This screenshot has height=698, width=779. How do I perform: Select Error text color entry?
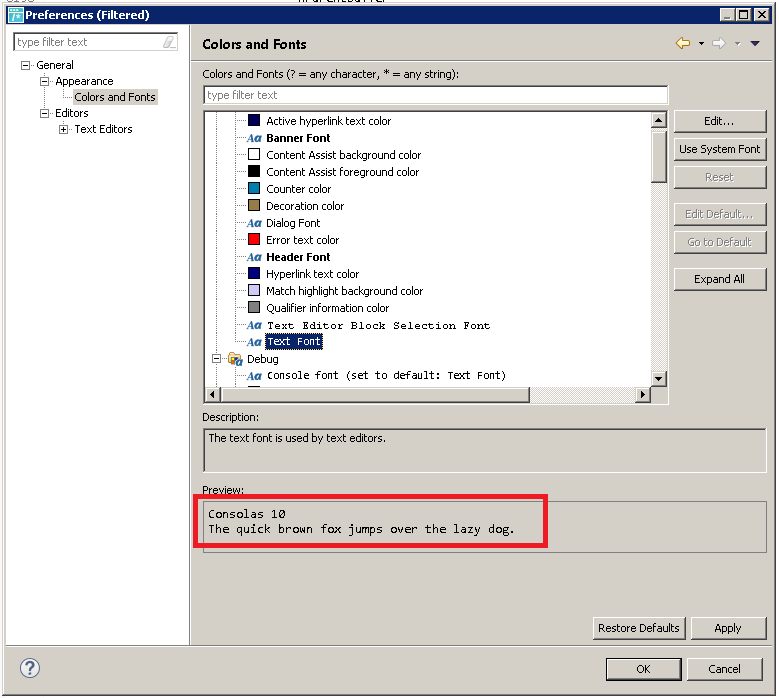pyautogui.click(x=303, y=240)
